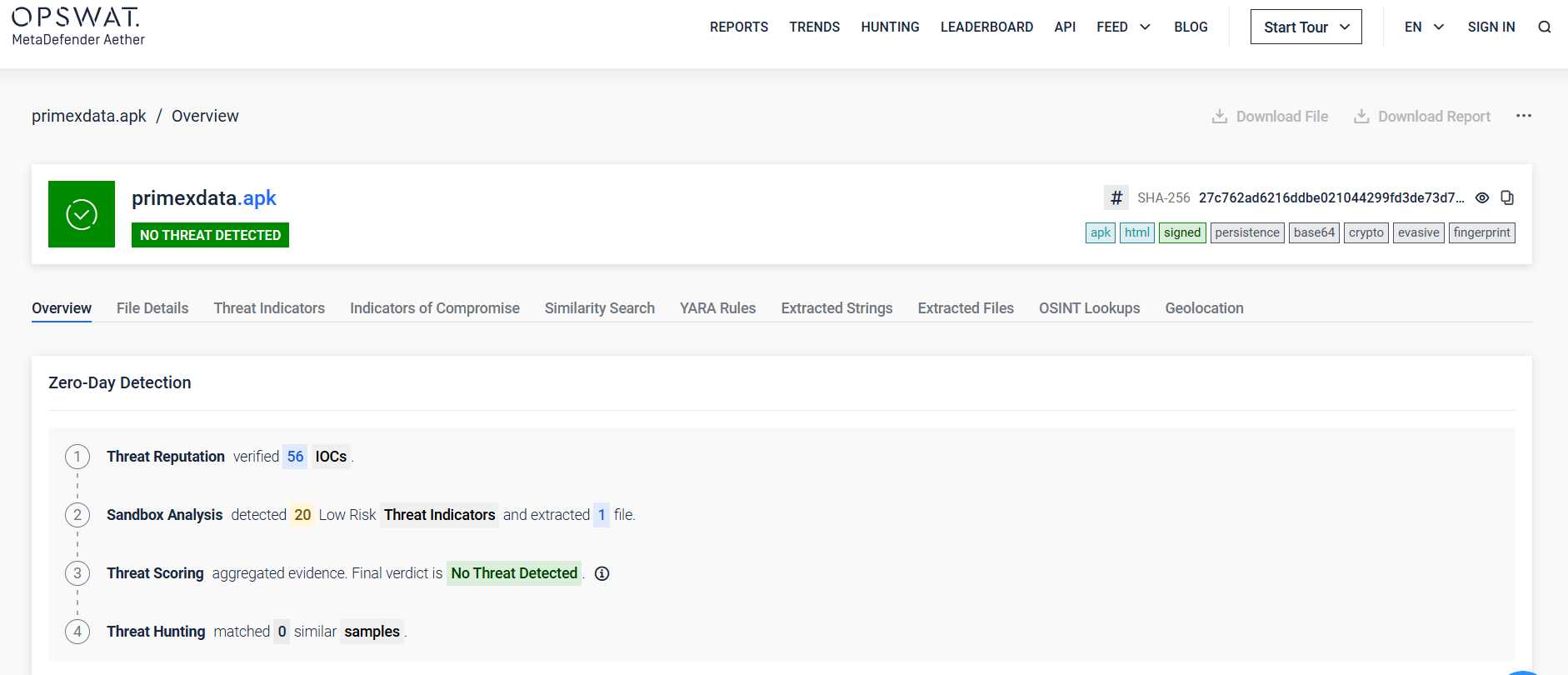Click the download icon beside Download Report
This screenshot has height=675, width=1568.
[1361, 117]
